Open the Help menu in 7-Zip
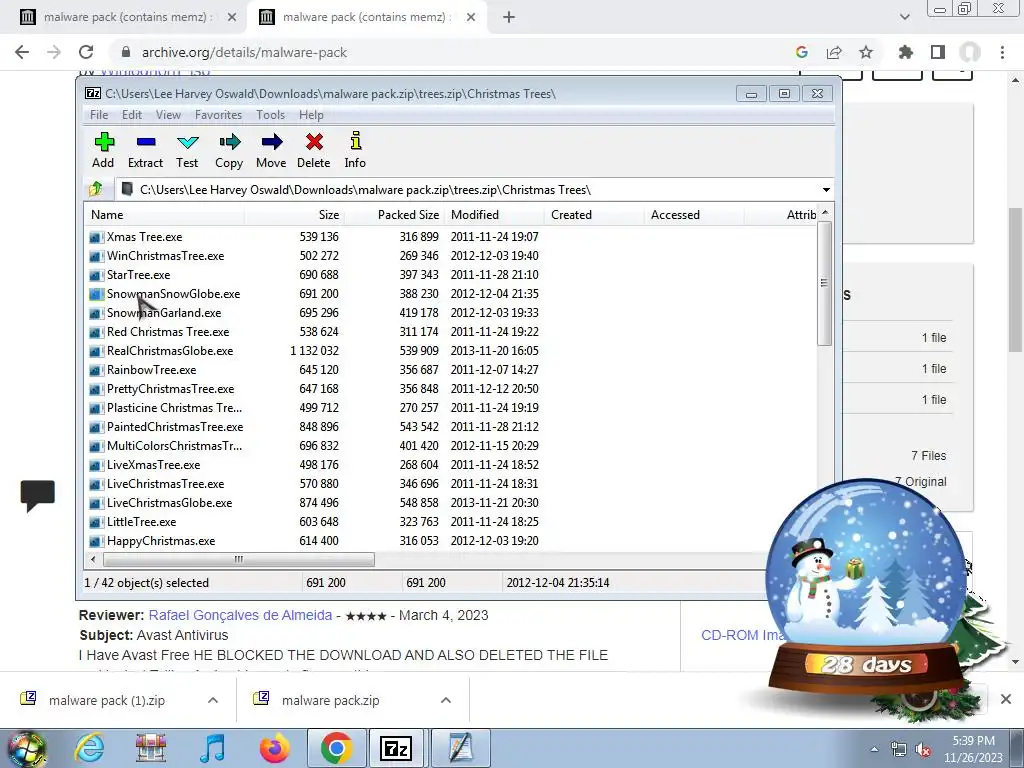Viewport: 1024px width, 768px height. pos(312,115)
